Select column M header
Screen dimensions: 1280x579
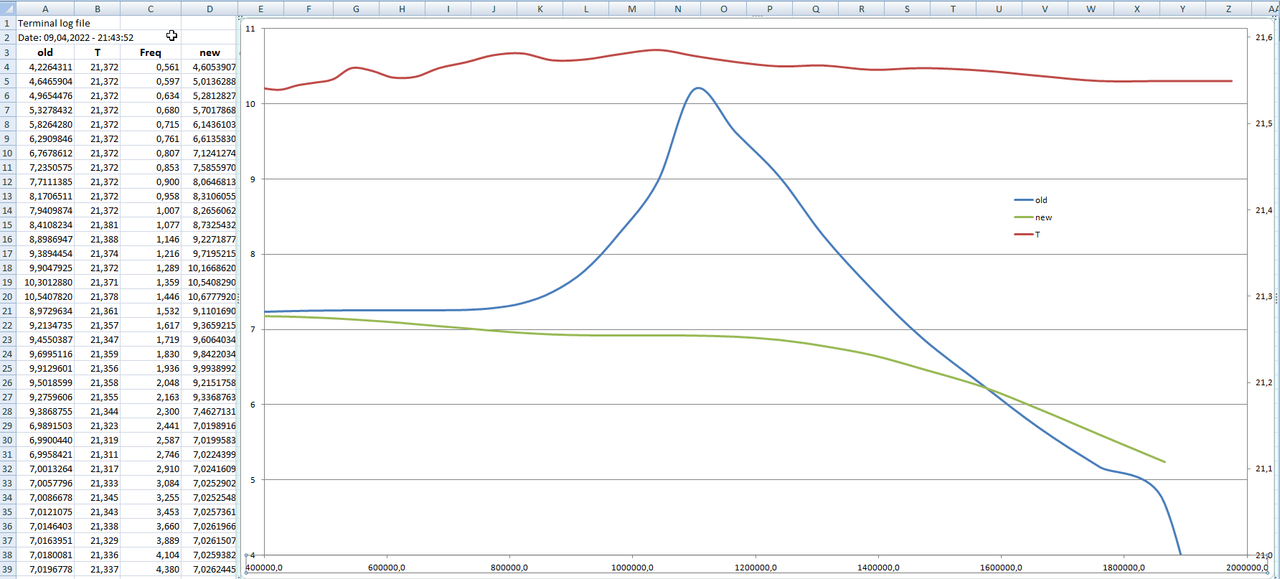pos(632,7)
